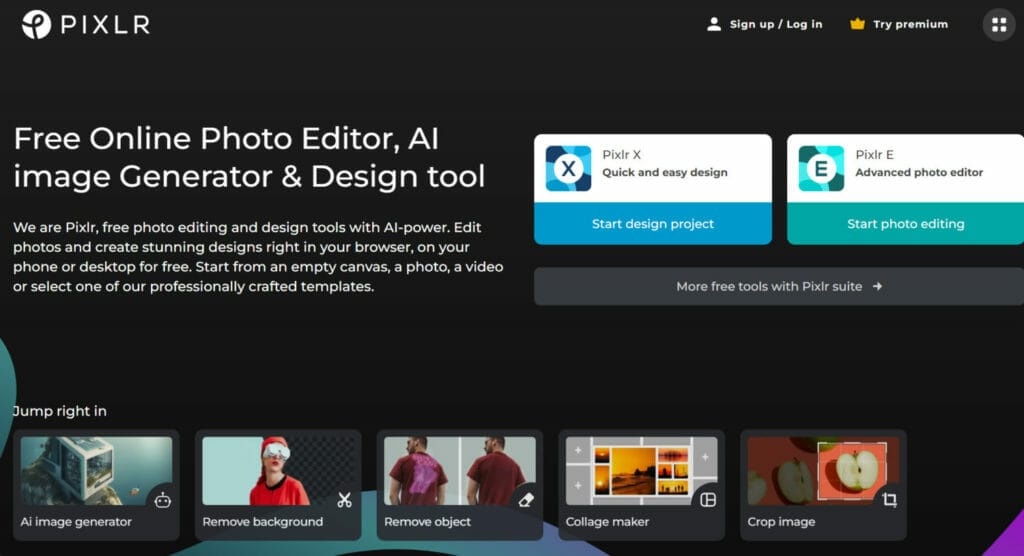Click the layout icon on Collage maker

[708, 500]
